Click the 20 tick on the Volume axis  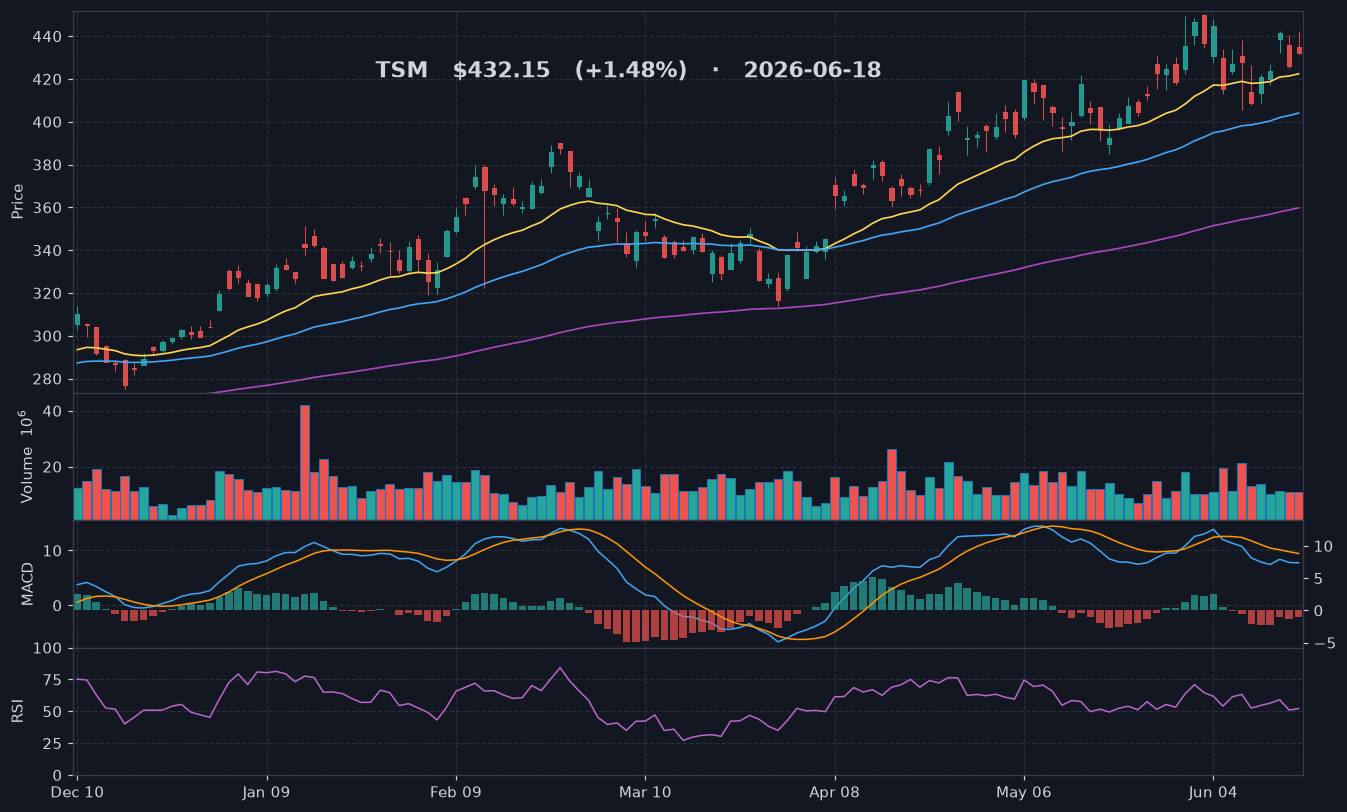click(54, 467)
